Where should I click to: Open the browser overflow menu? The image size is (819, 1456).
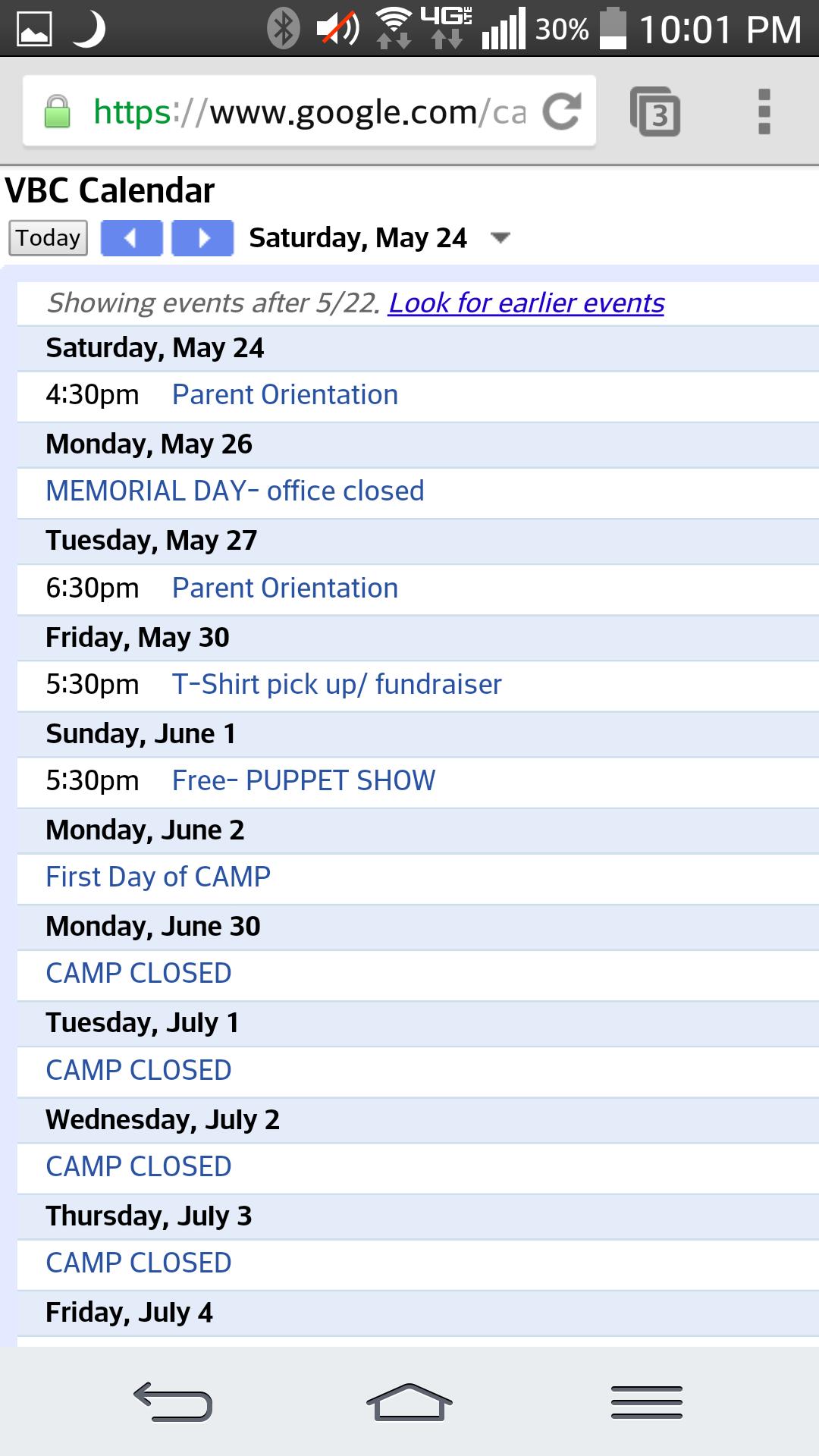[x=764, y=111]
